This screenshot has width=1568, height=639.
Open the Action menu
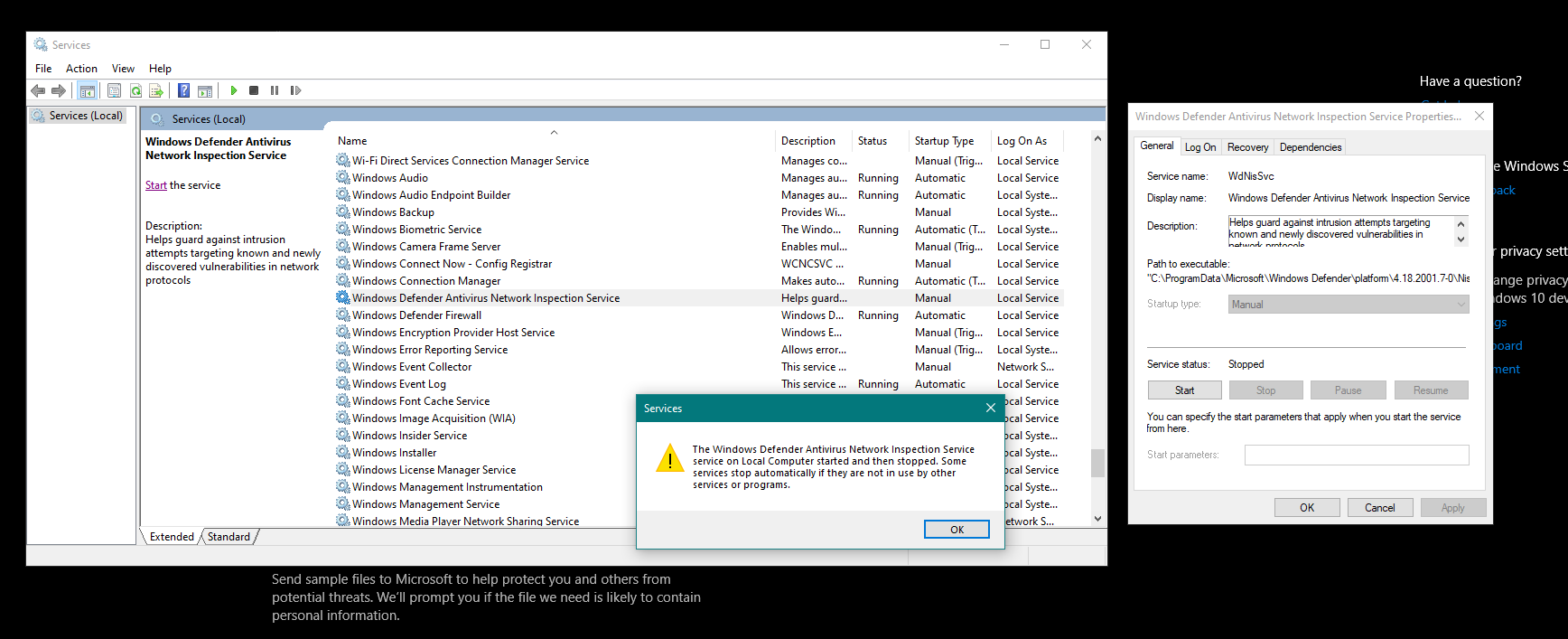click(x=81, y=69)
